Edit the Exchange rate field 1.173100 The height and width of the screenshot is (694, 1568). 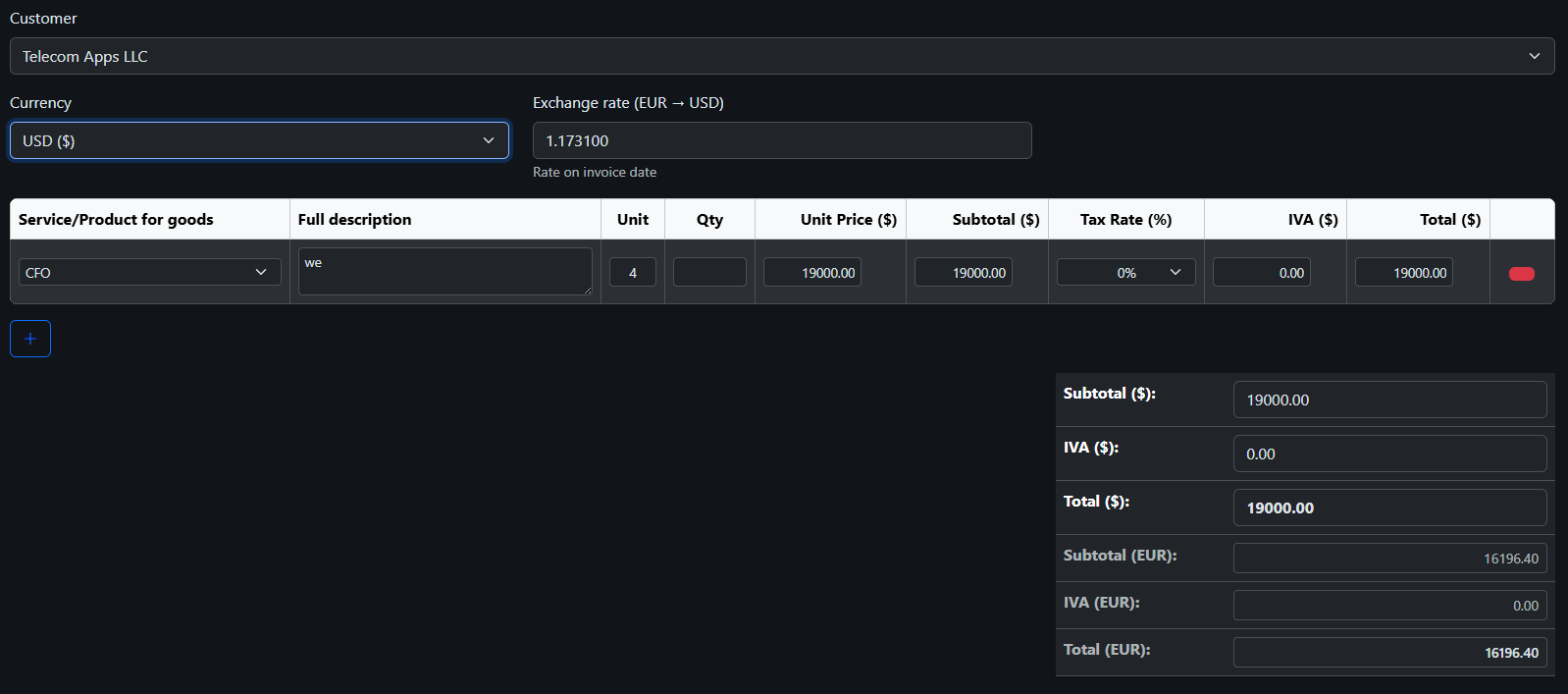click(x=781, y=140)
